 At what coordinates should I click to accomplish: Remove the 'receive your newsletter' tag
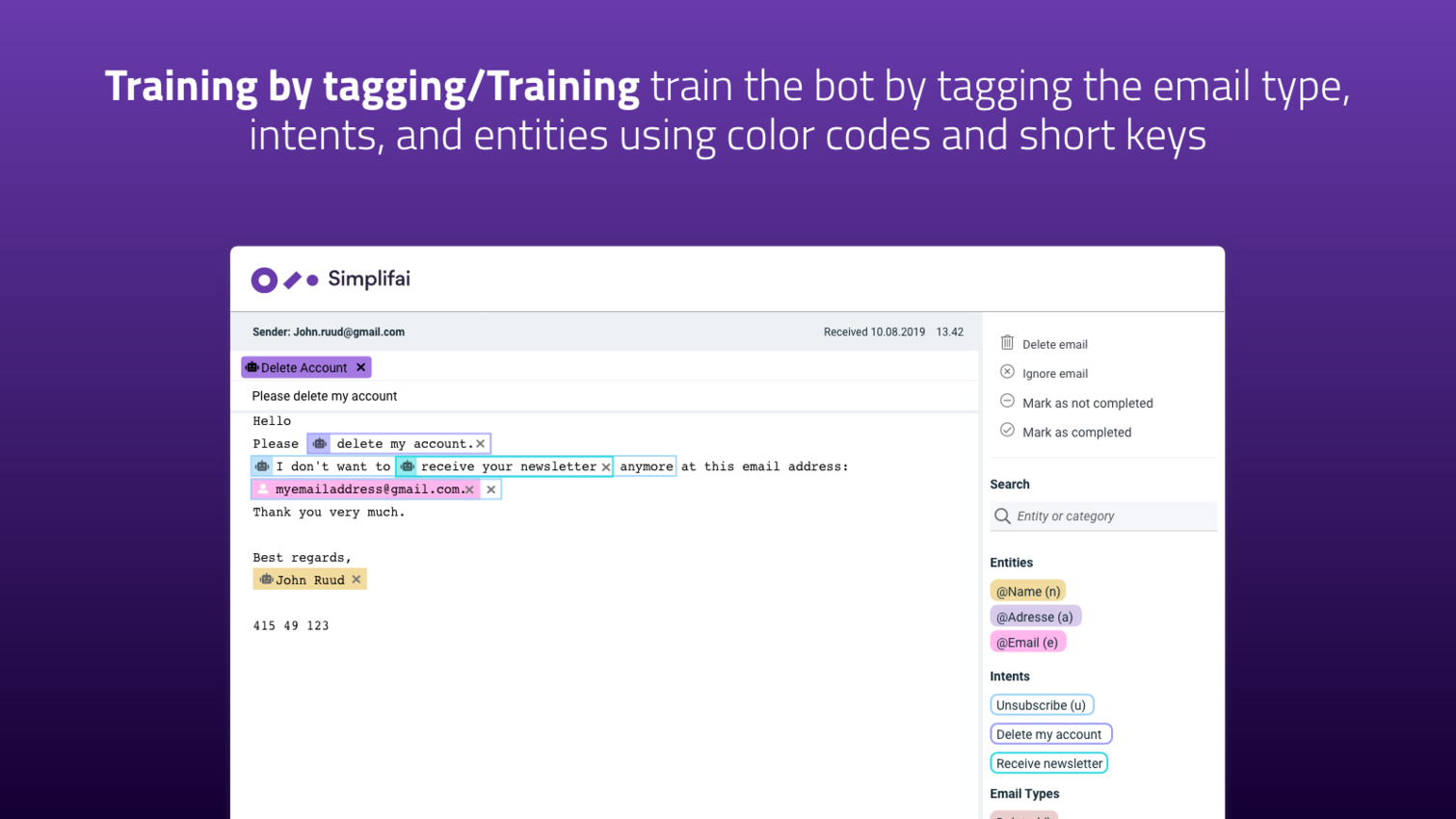click(x=606, y=467)
